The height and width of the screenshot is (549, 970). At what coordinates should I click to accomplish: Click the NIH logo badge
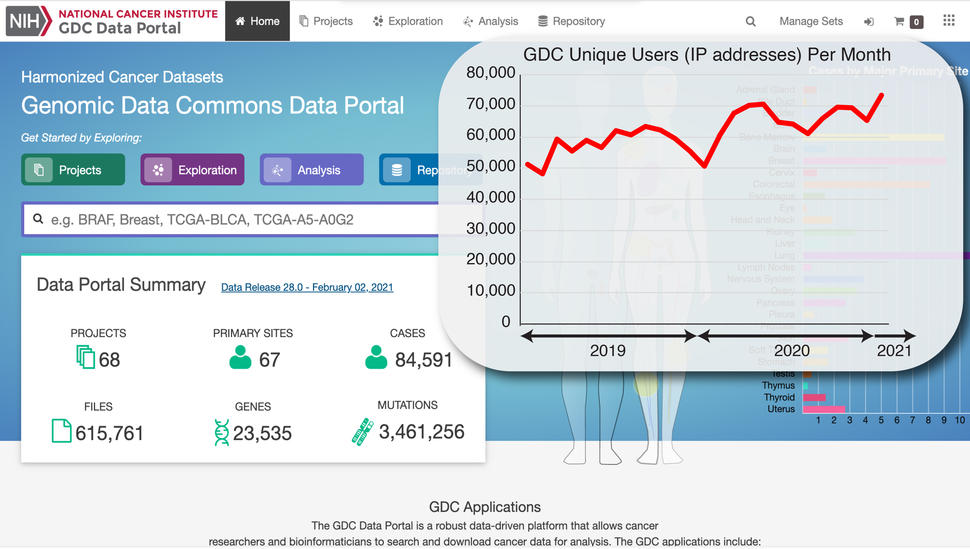(28, 20)
